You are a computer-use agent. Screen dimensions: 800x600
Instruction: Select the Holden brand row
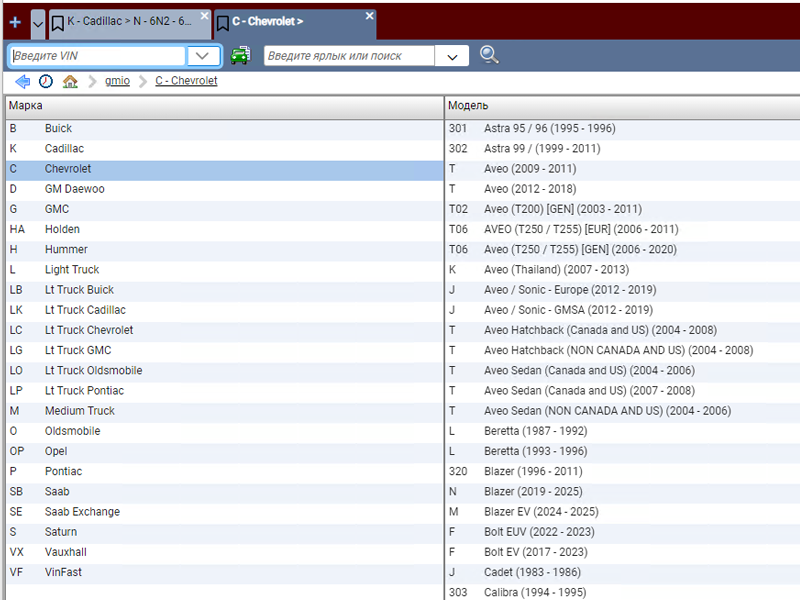click(x=224, y=229)
